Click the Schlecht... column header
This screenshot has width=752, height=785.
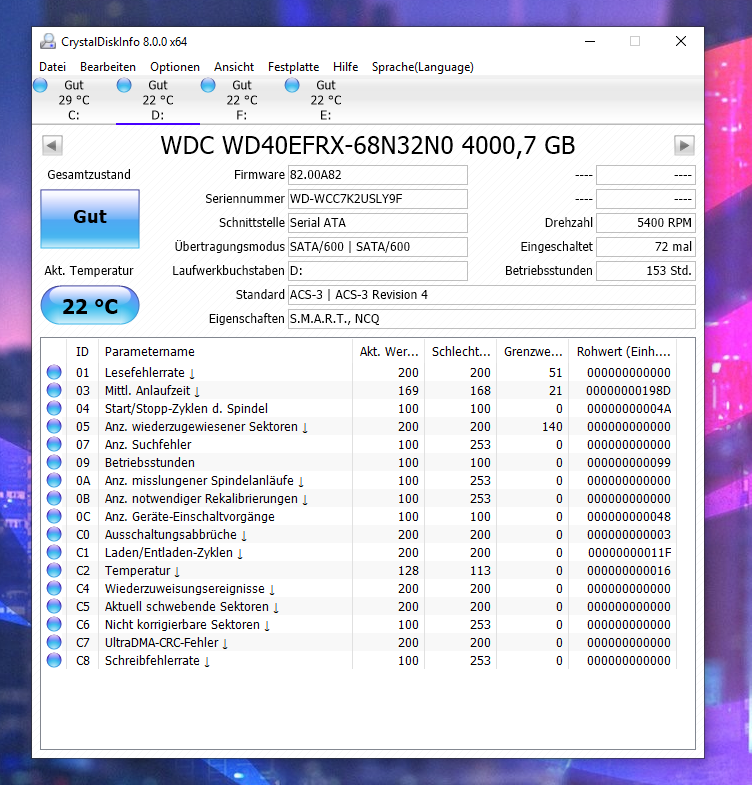pos(461,351)
